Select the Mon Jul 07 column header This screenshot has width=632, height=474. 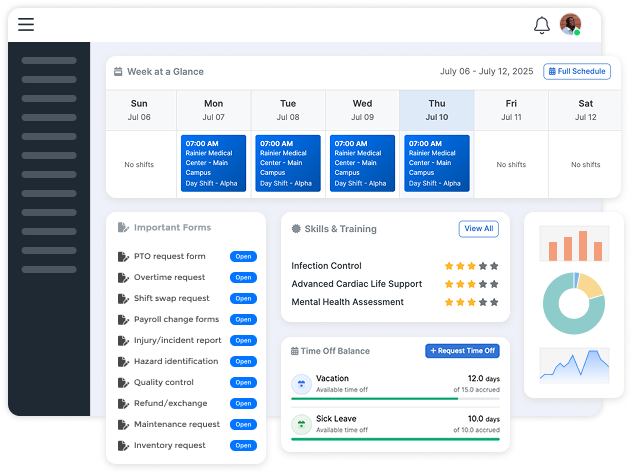(x=214, y=110)
